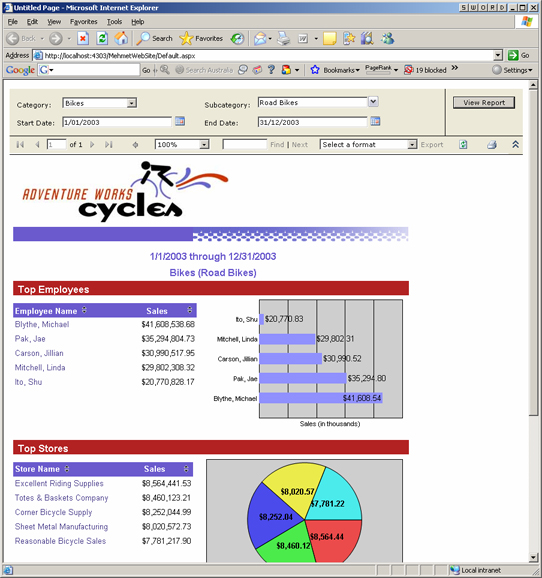Viewport: 542px width, 578px height.
Task: Click the report refresh icon
Action: pos(463,144)
